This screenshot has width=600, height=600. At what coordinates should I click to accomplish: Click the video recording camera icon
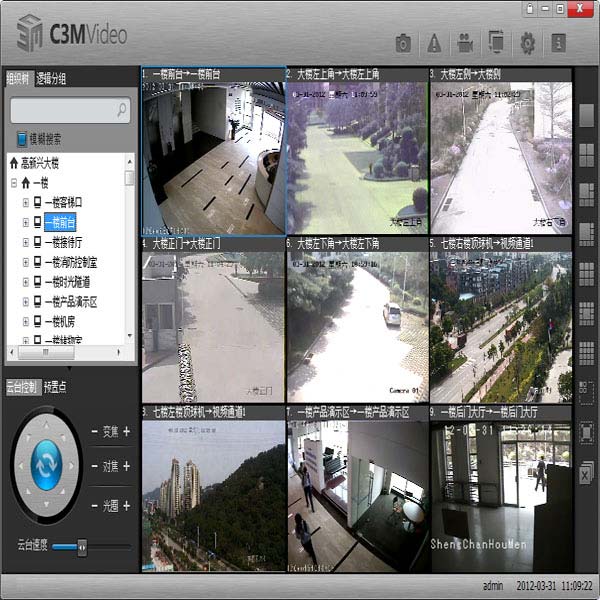(465, 43)
